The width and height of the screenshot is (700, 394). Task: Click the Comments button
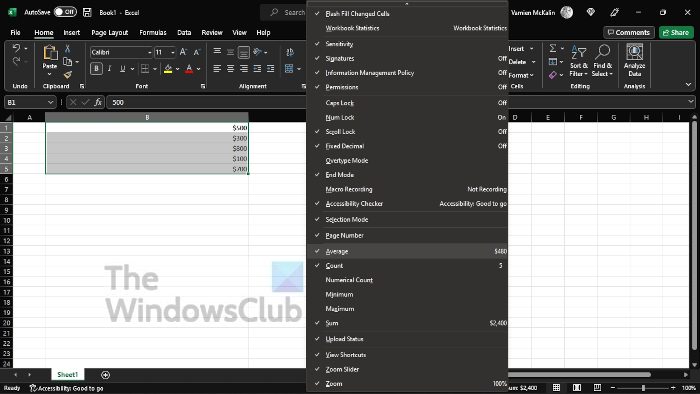629,32
